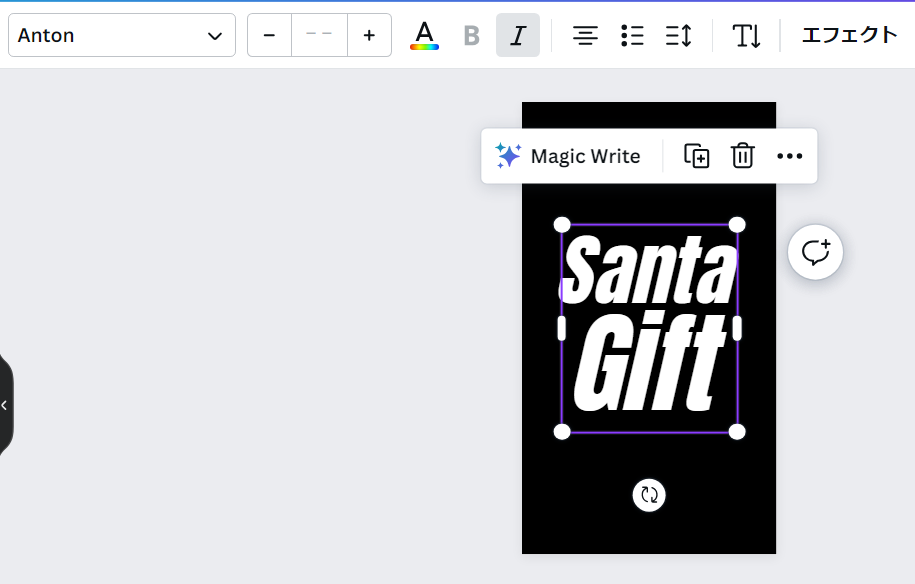Open the rainbow text color picker
This screenshot has height=584, width=915.
click(424, 35)
